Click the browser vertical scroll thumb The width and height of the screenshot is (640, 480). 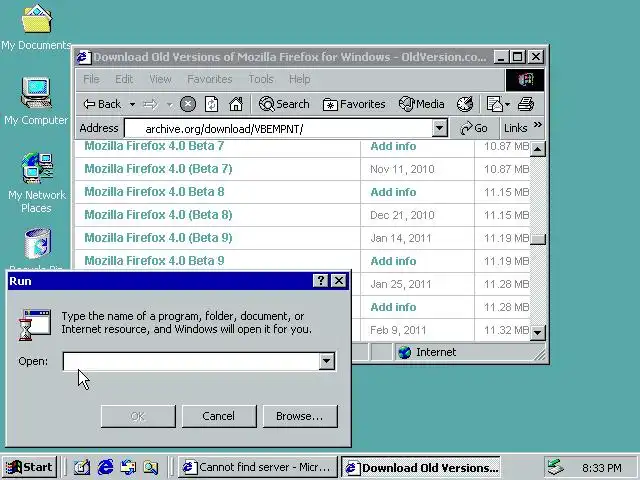click(538, 239)
